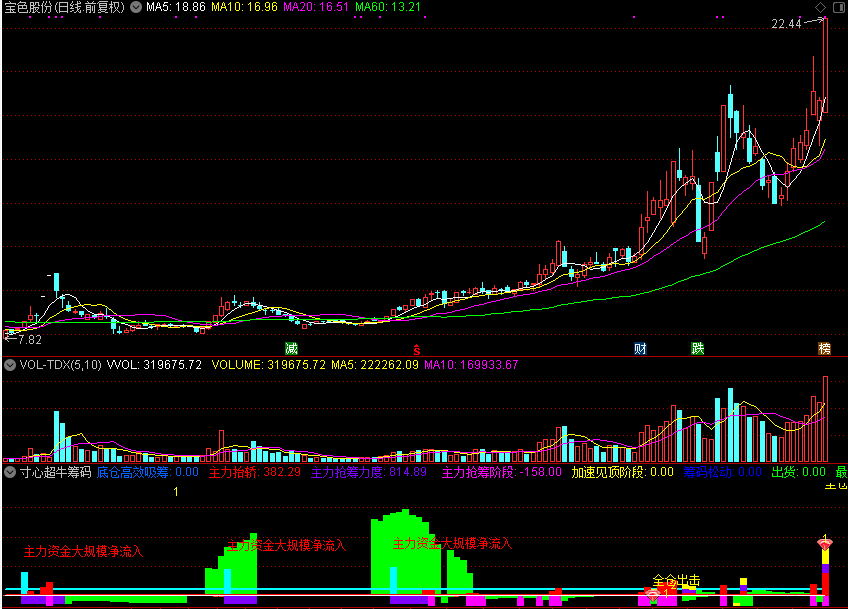Open the 寸心超牛筹码 indicator dropdown arrow

[x=10, y=472]
